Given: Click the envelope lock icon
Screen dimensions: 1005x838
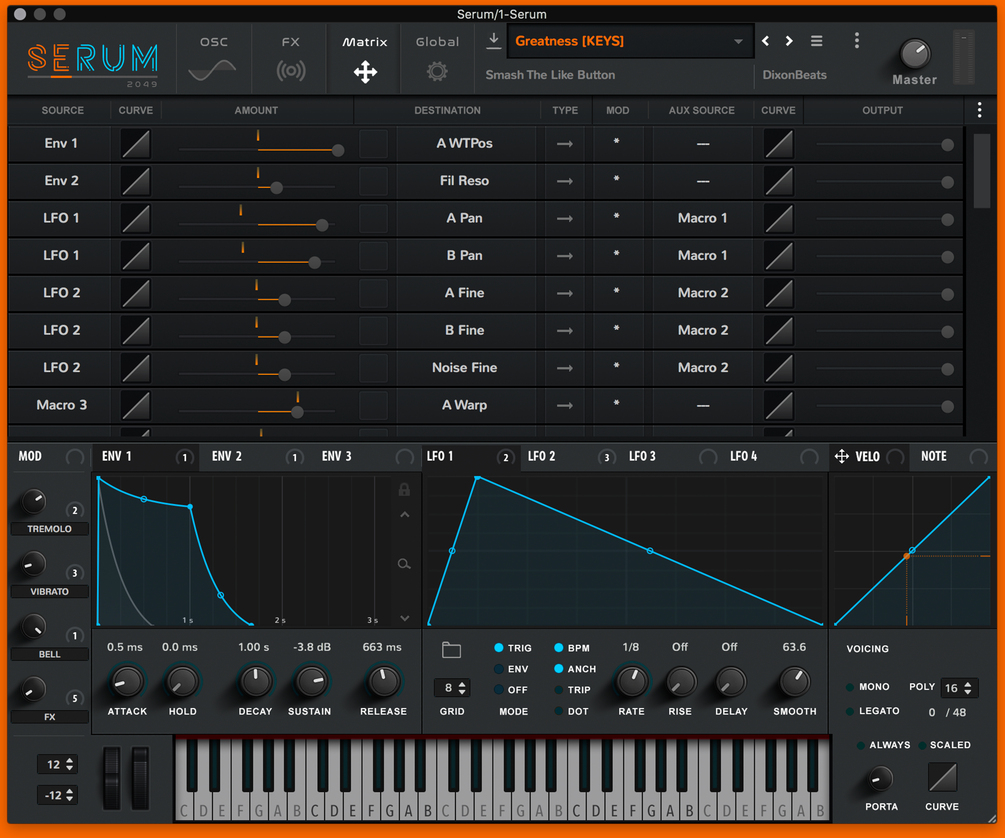Looking at the screenshot, I should click(404, 490).
